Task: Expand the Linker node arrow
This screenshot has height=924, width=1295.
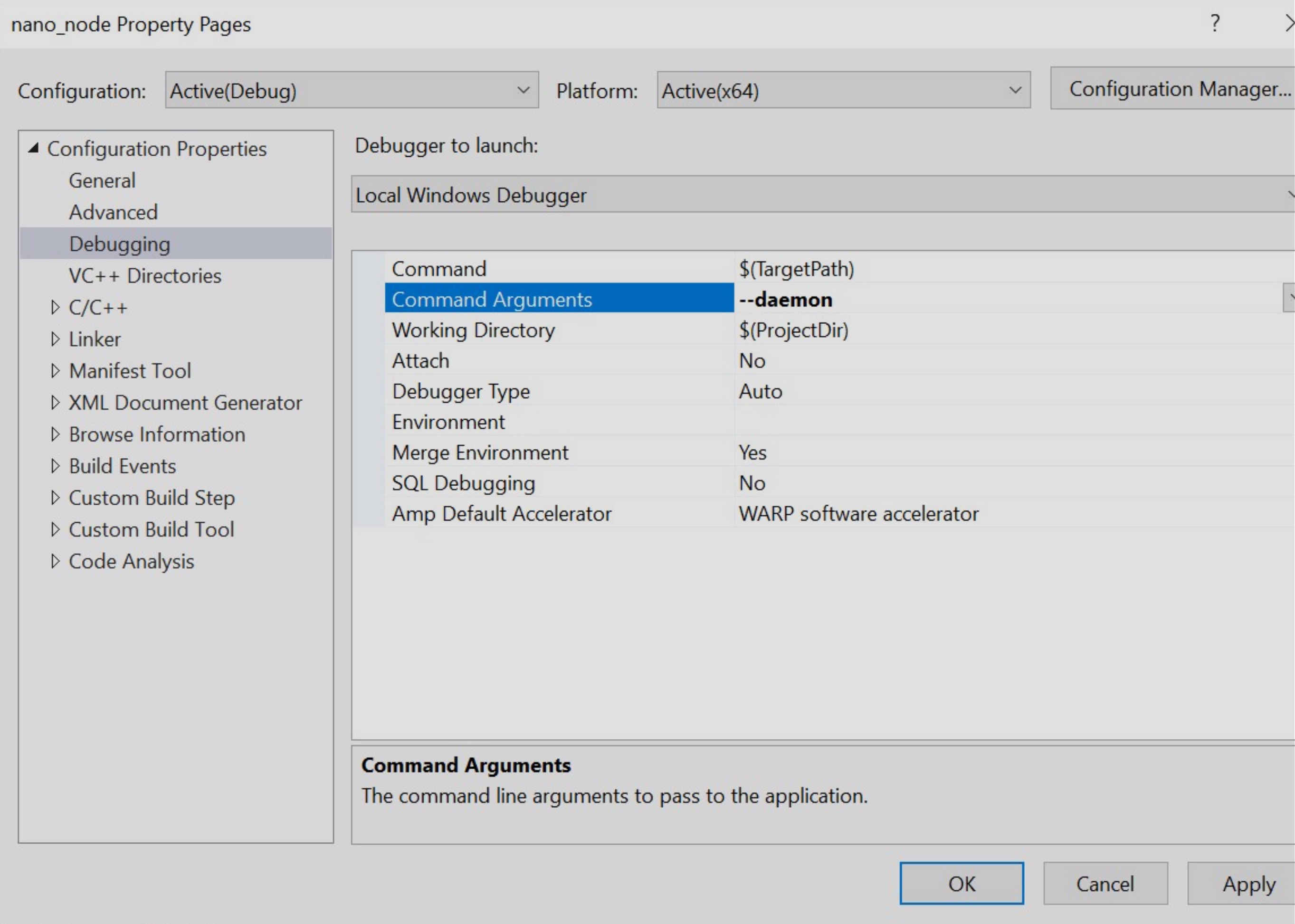Action: [x=55, y=339]
